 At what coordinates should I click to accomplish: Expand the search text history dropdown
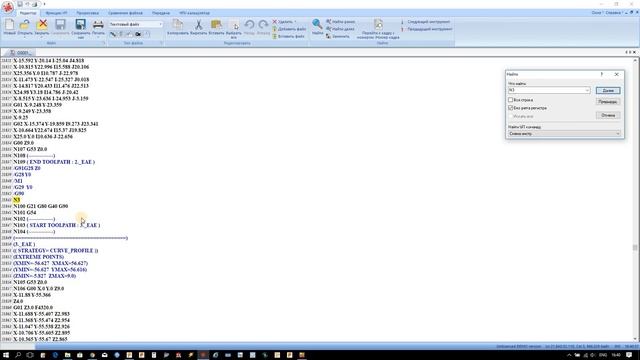click(x=587, y=90)
